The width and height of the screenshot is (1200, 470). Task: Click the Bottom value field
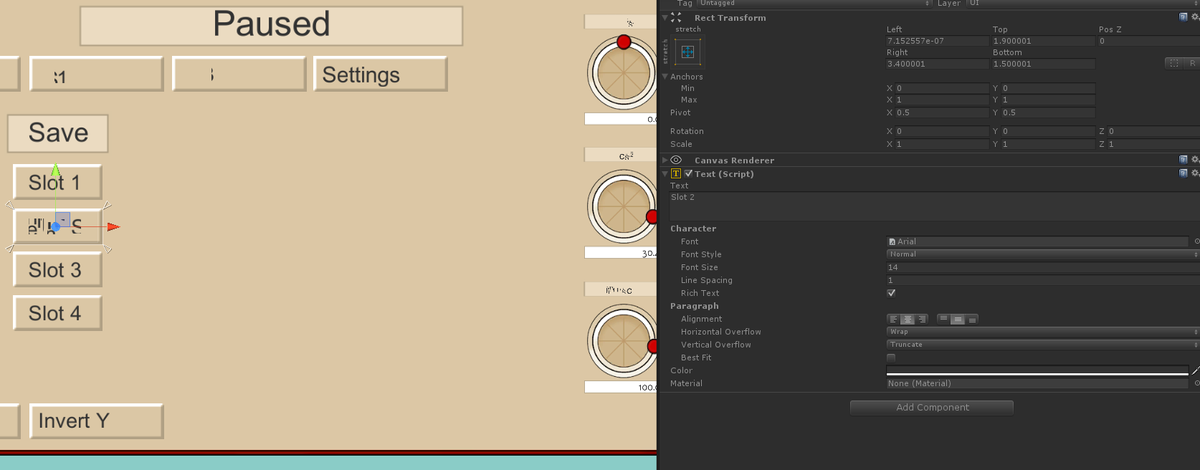(x=1043, y=64)
